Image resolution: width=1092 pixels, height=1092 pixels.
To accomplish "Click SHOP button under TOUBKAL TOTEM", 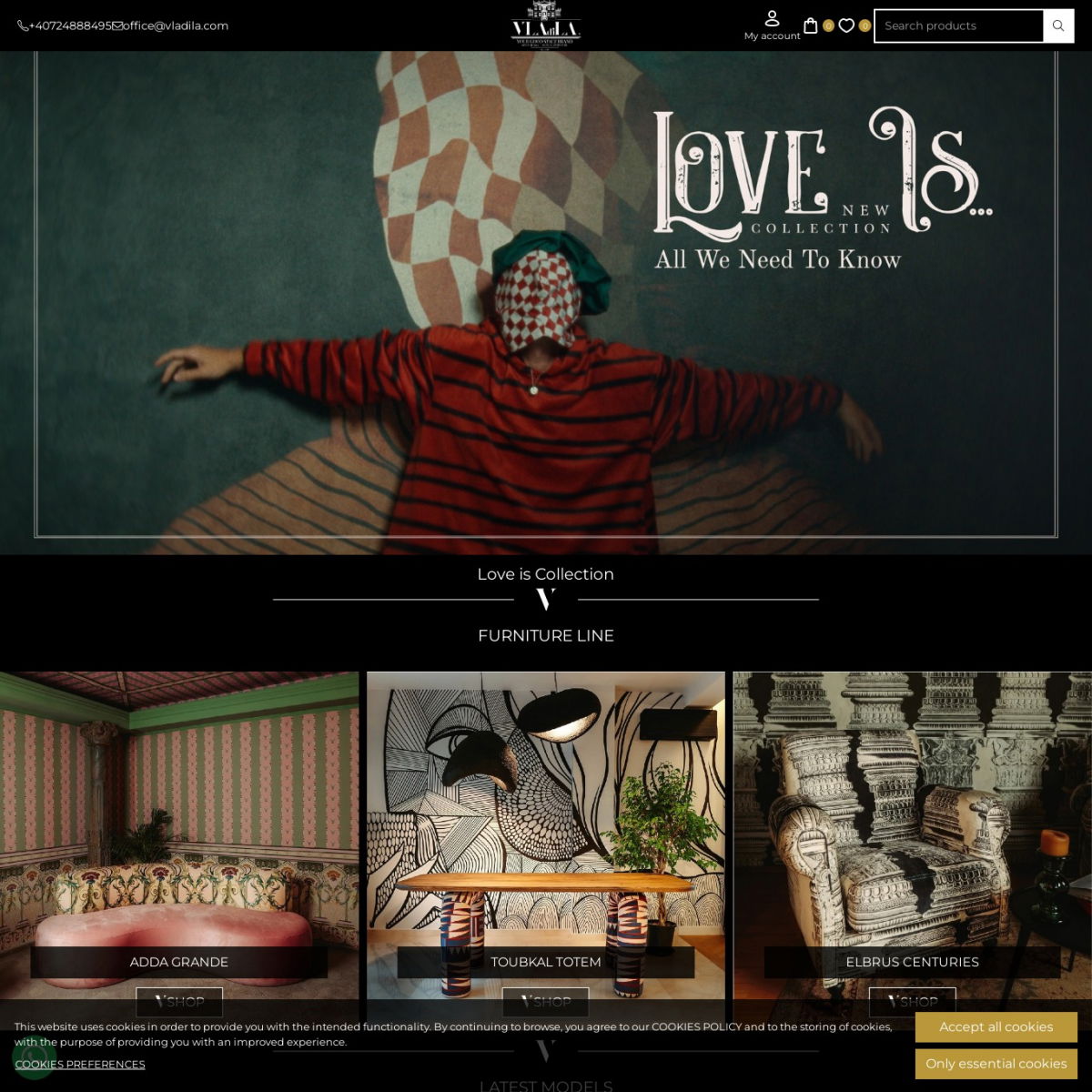I will [546, 1002].
